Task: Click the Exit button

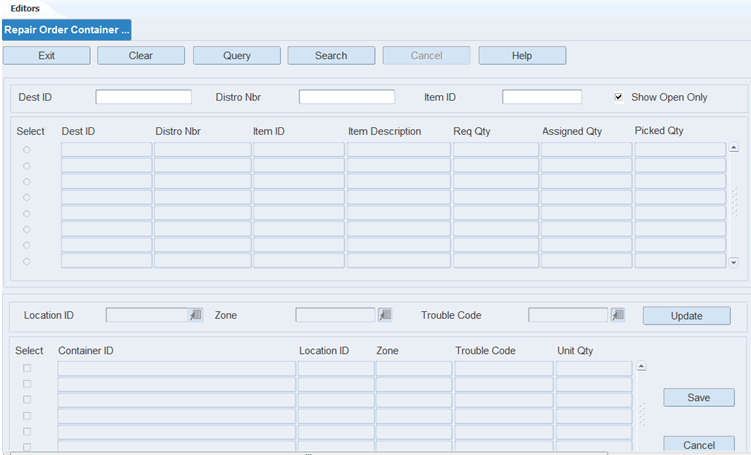Action: click(x=46, y=56)
